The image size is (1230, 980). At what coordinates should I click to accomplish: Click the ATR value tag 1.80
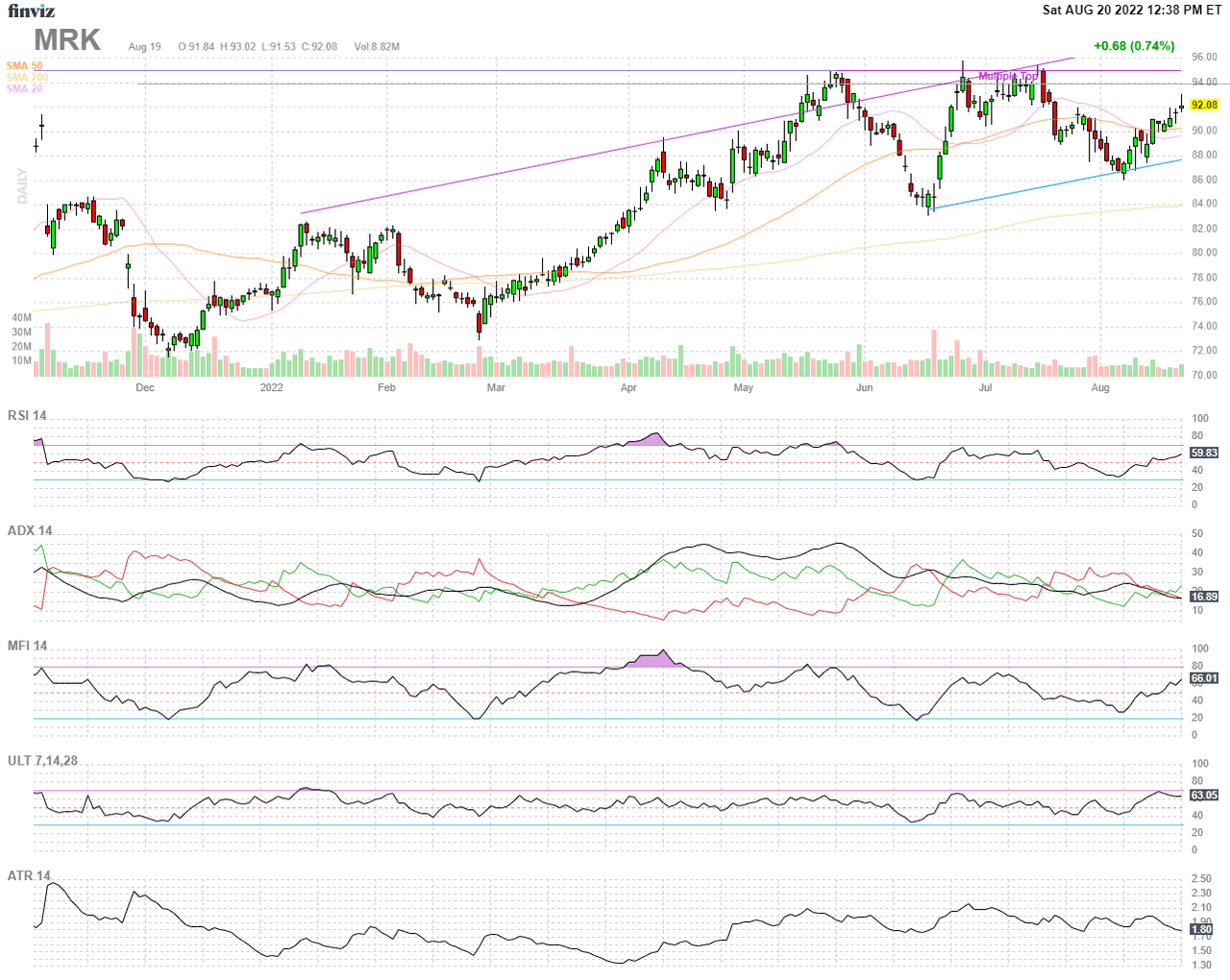[1201, 929]
